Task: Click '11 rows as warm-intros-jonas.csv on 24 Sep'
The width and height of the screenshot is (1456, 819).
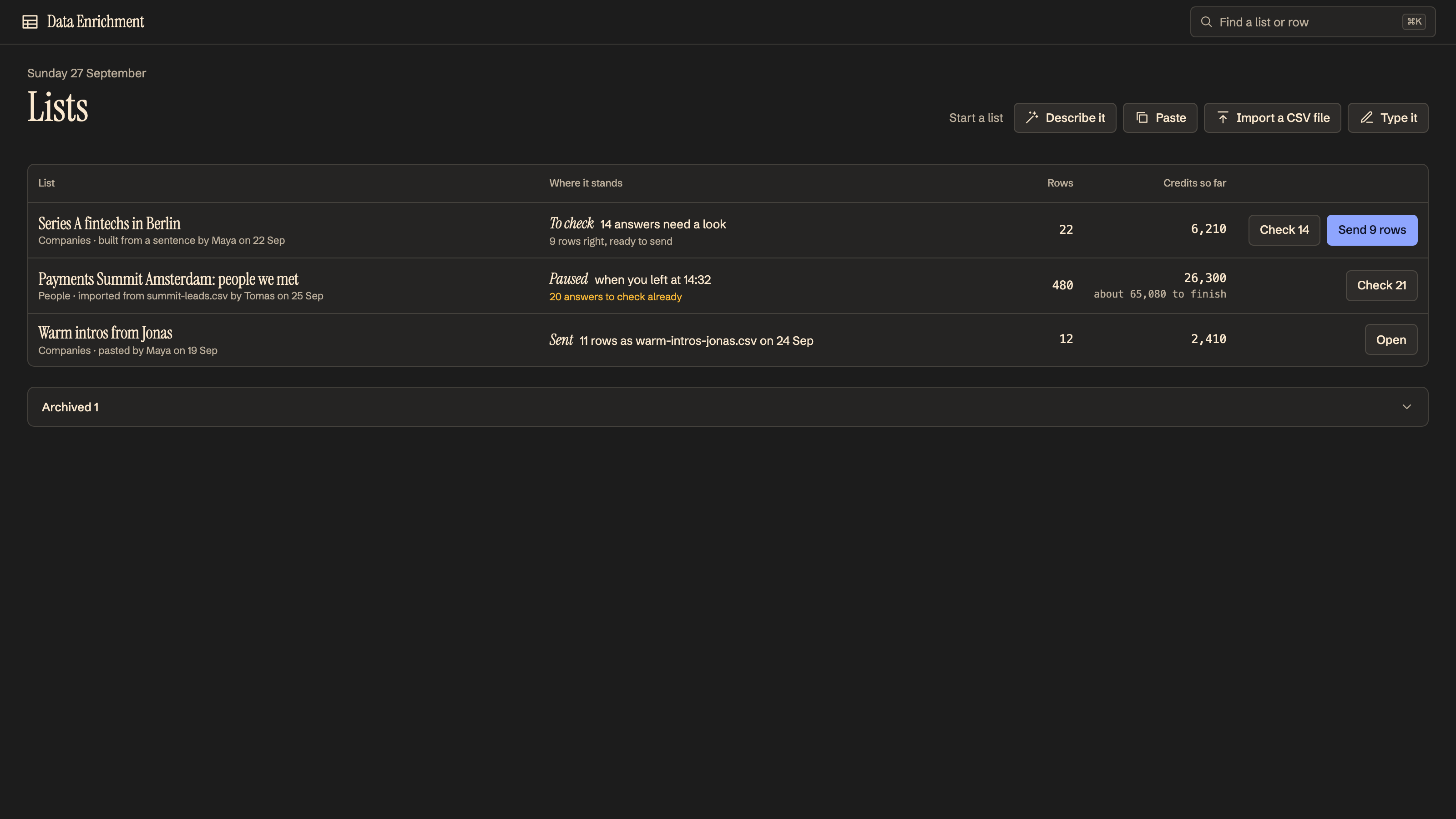Action: pyautogui.click(x=696, y=341)
